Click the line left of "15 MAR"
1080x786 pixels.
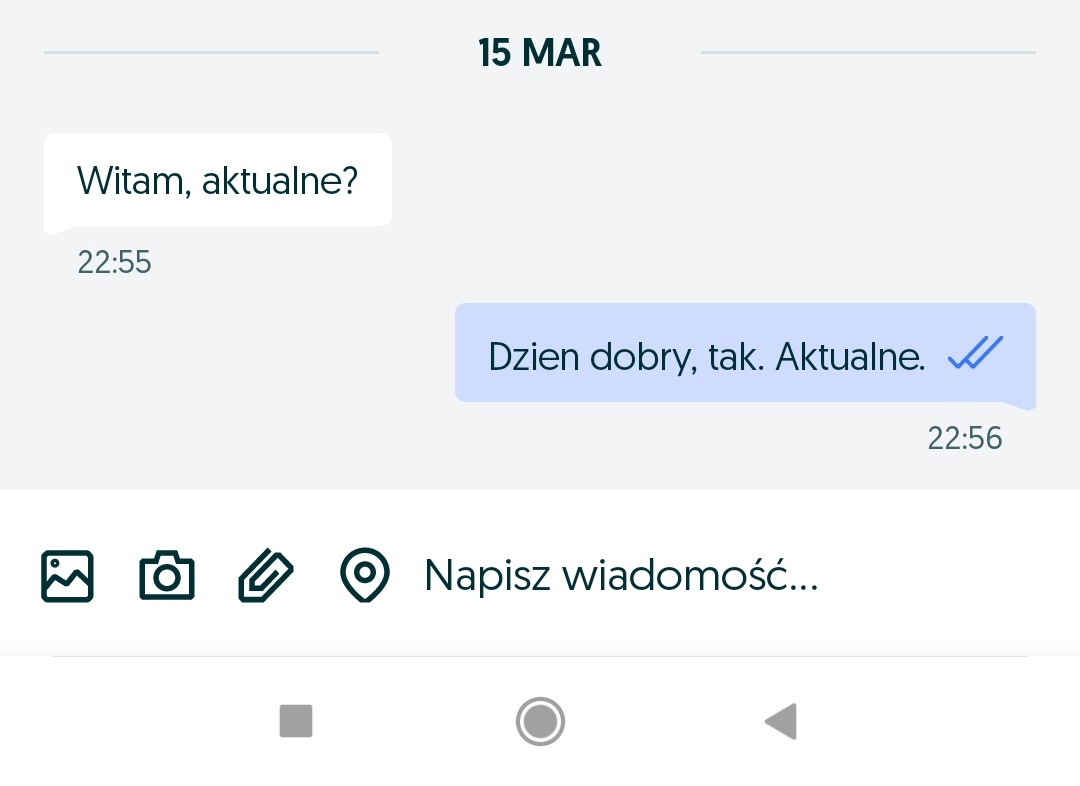211,52
